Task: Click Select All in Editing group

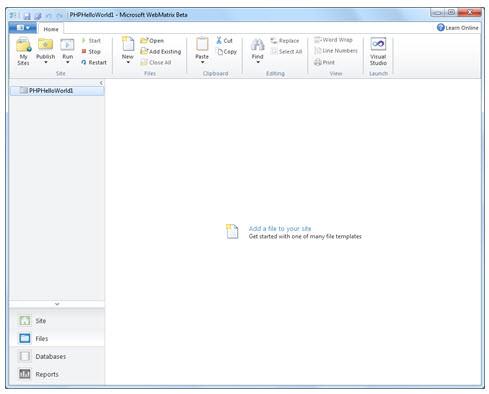Action: coord(286,51)
